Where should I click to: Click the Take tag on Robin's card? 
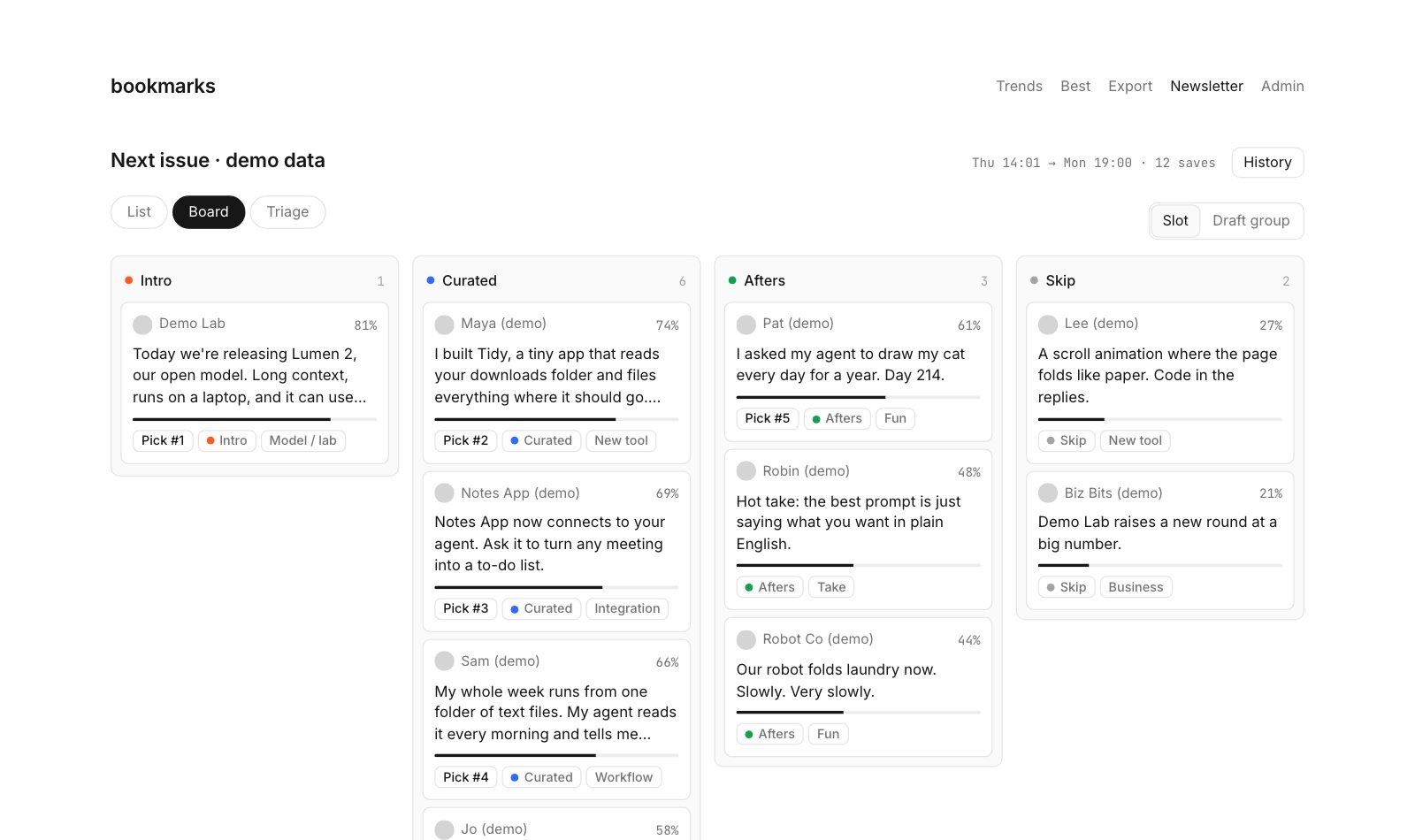[x=831, y=587]
